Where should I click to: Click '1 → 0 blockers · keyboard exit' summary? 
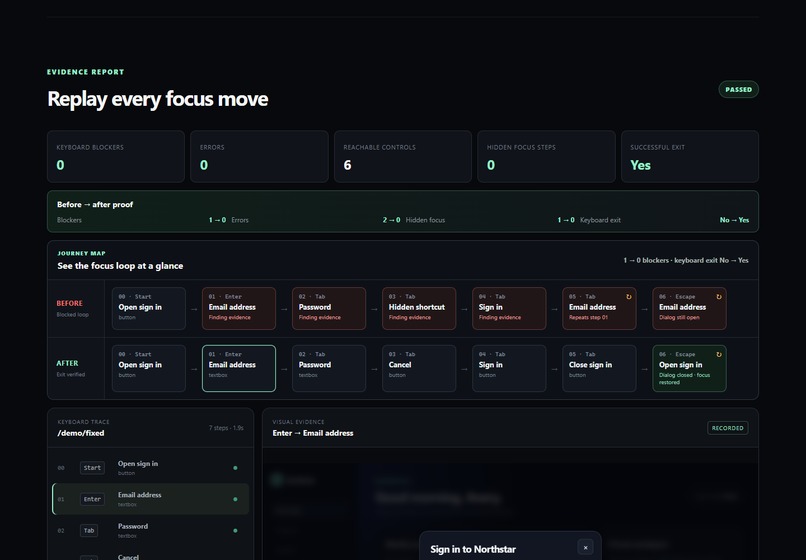[x=686, y=261]
